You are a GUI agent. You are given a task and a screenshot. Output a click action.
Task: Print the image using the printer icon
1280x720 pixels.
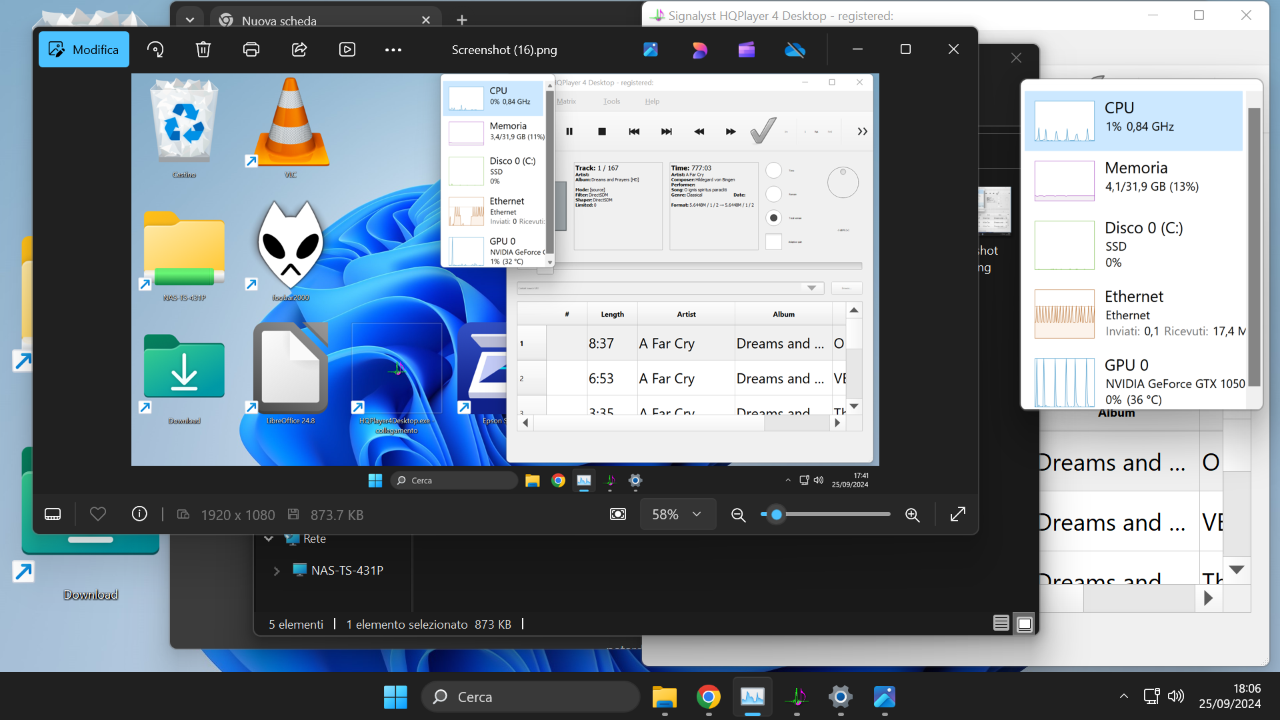pos(251,49)
